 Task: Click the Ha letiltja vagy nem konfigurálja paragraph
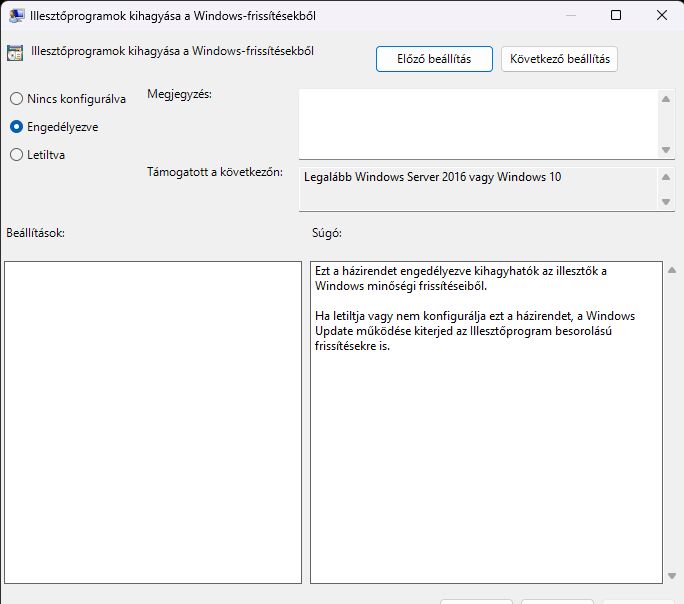coord(475,331)
